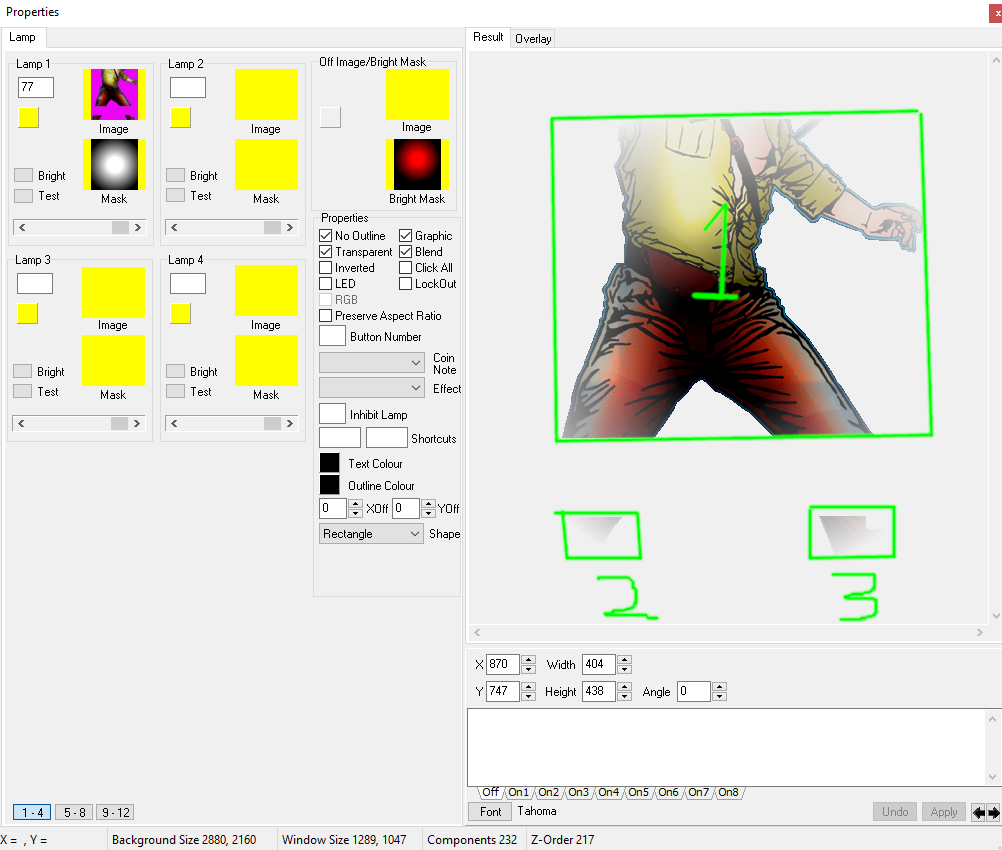Select the Lamp 2 mask slot
Screen dimensions: 1002x850
click(x=266, y=164)
